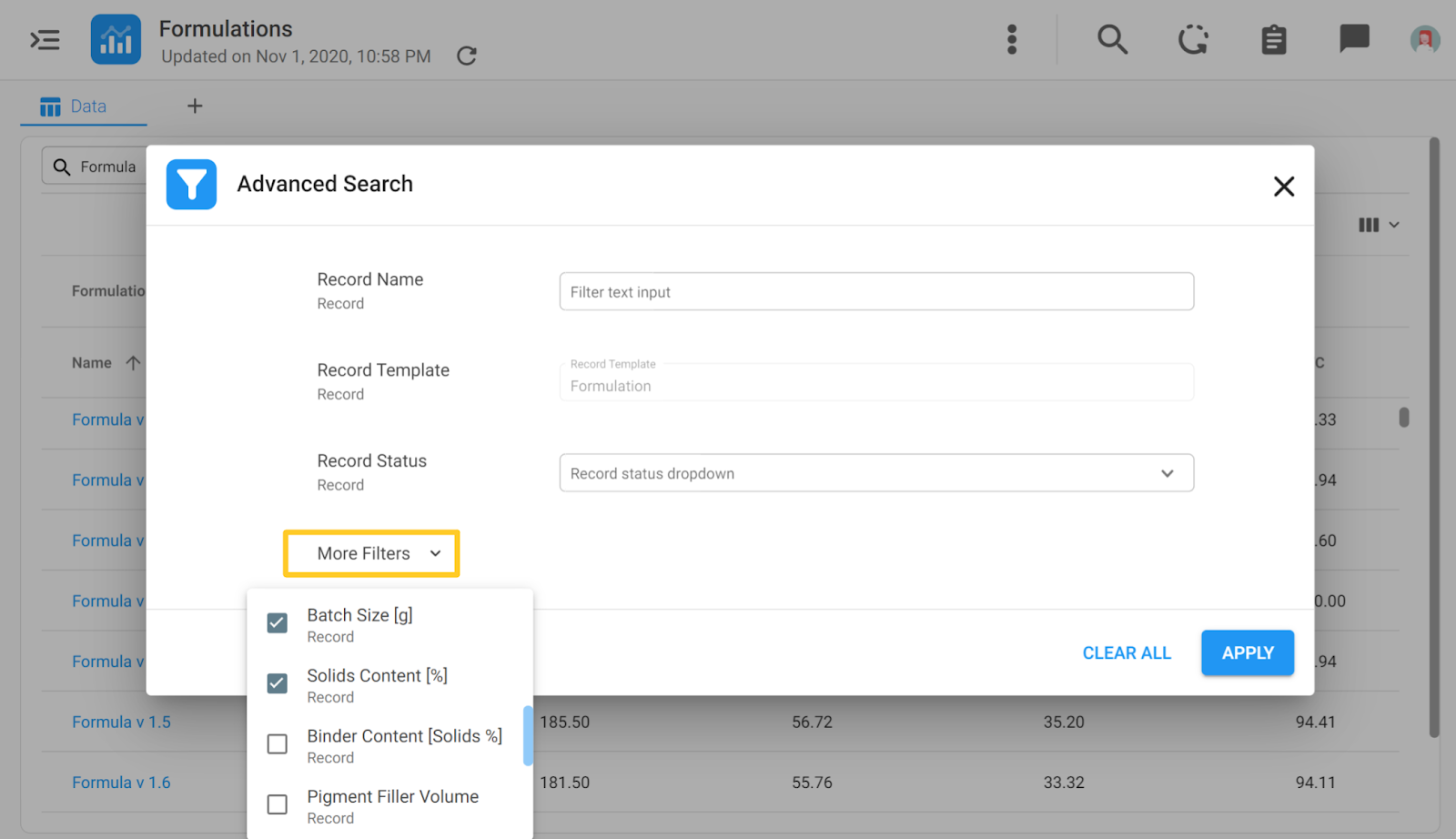1456x839 pixels.
Task: Uncheck the Solids Content [%] checkbox
Action: coord(278,683)
